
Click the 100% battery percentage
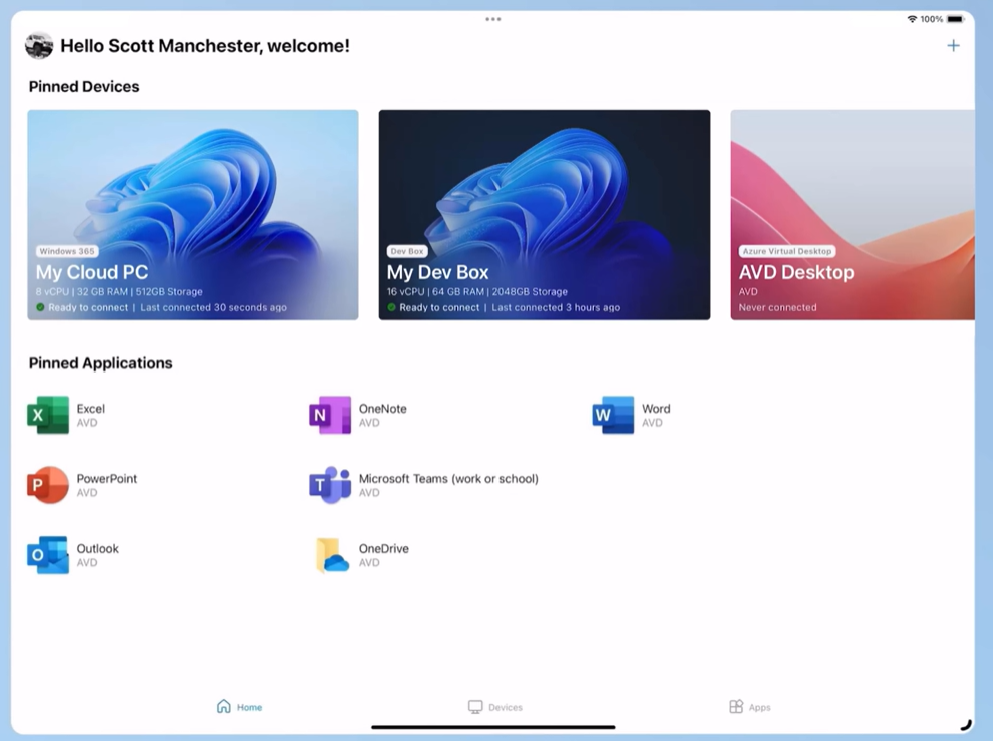[x=932, y=19]
